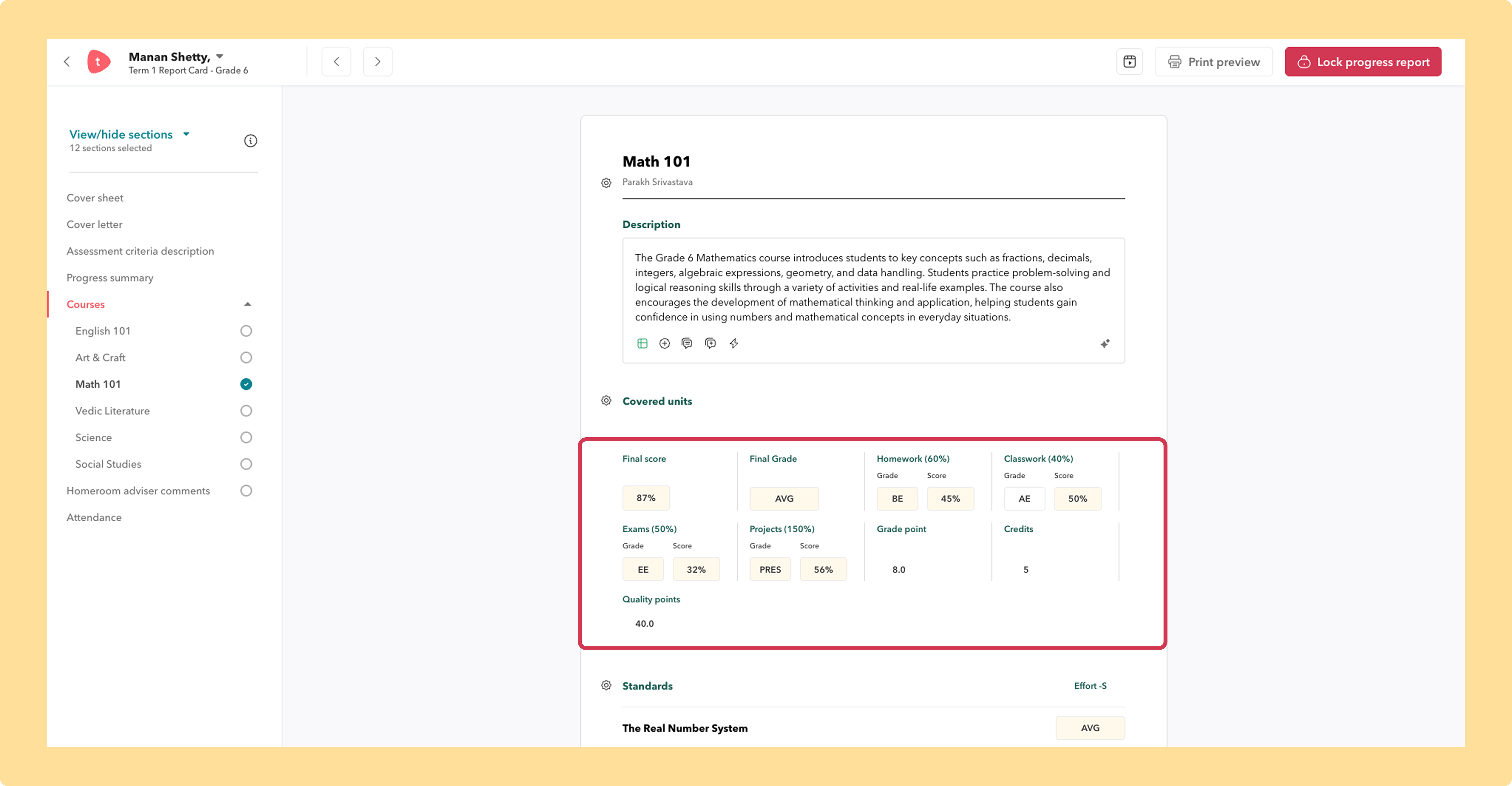Open the Cover sheet section
The width and height of the screenshot is (1512, 786).
coord(95,198)
